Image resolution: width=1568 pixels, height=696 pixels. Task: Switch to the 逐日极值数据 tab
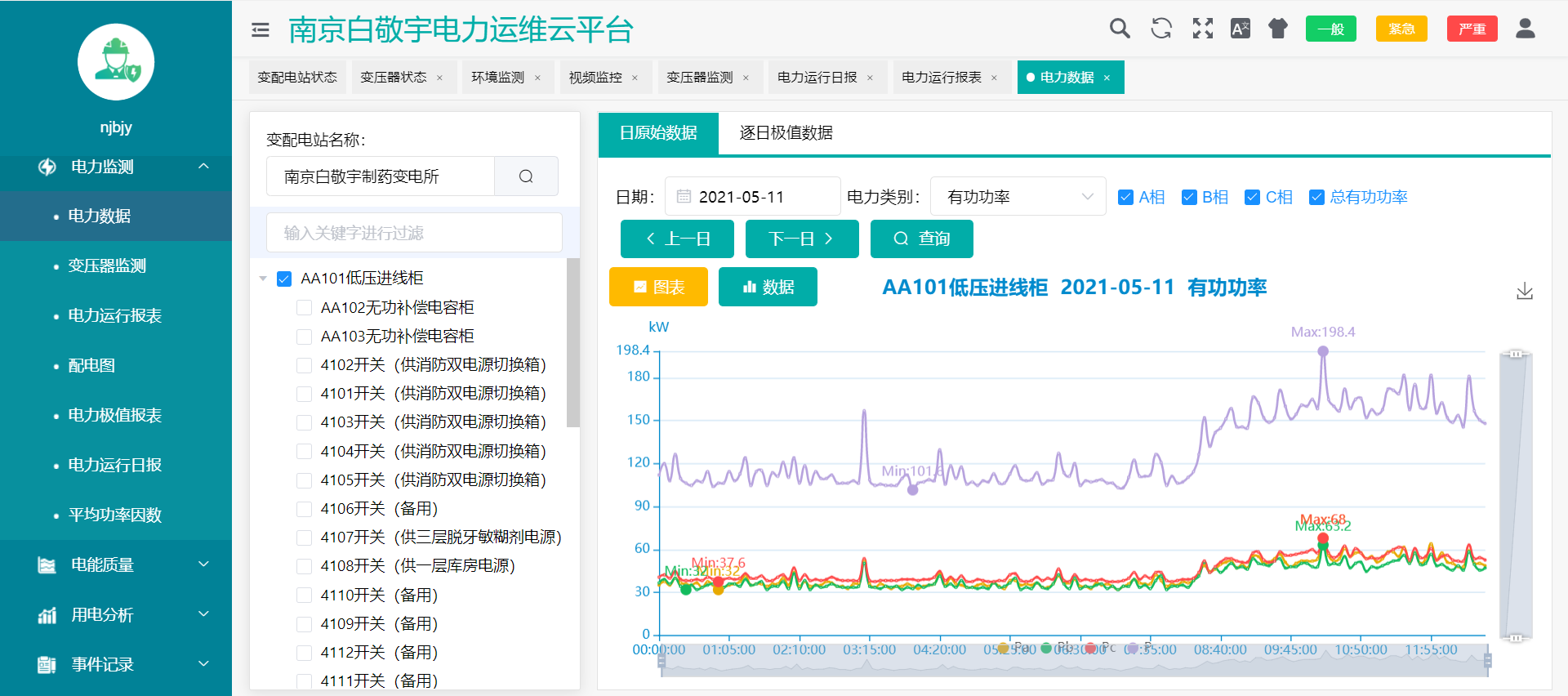pyautogui.click(x=786, y=133)
